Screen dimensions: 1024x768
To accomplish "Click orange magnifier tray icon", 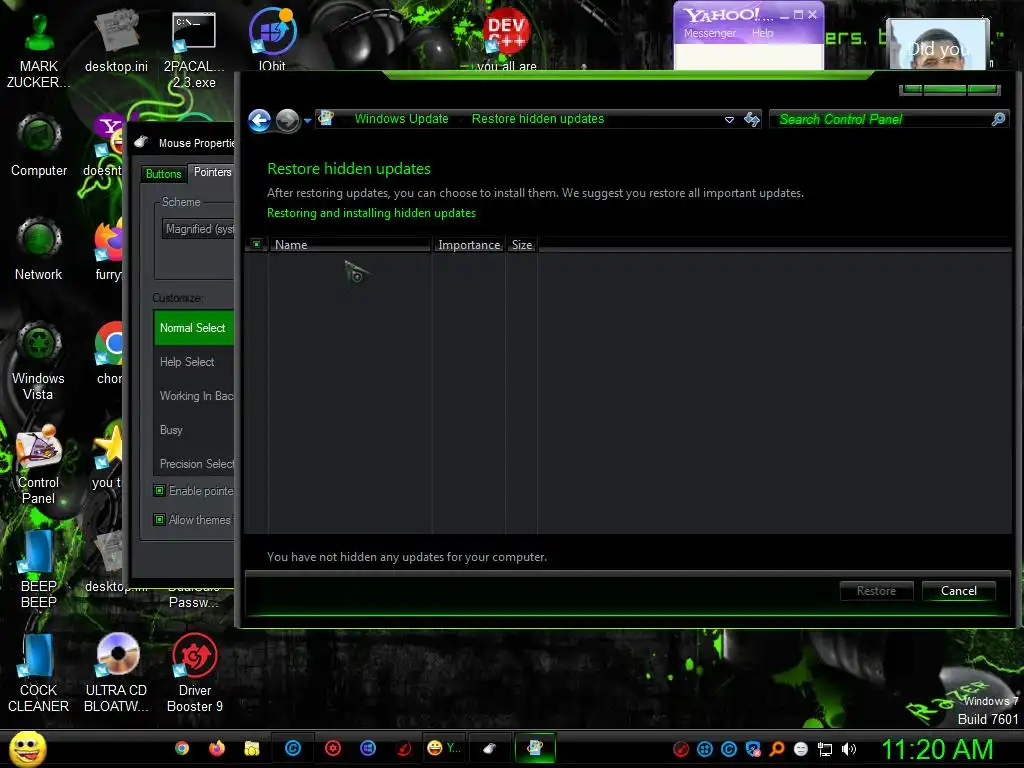I will tap(777, 749).
